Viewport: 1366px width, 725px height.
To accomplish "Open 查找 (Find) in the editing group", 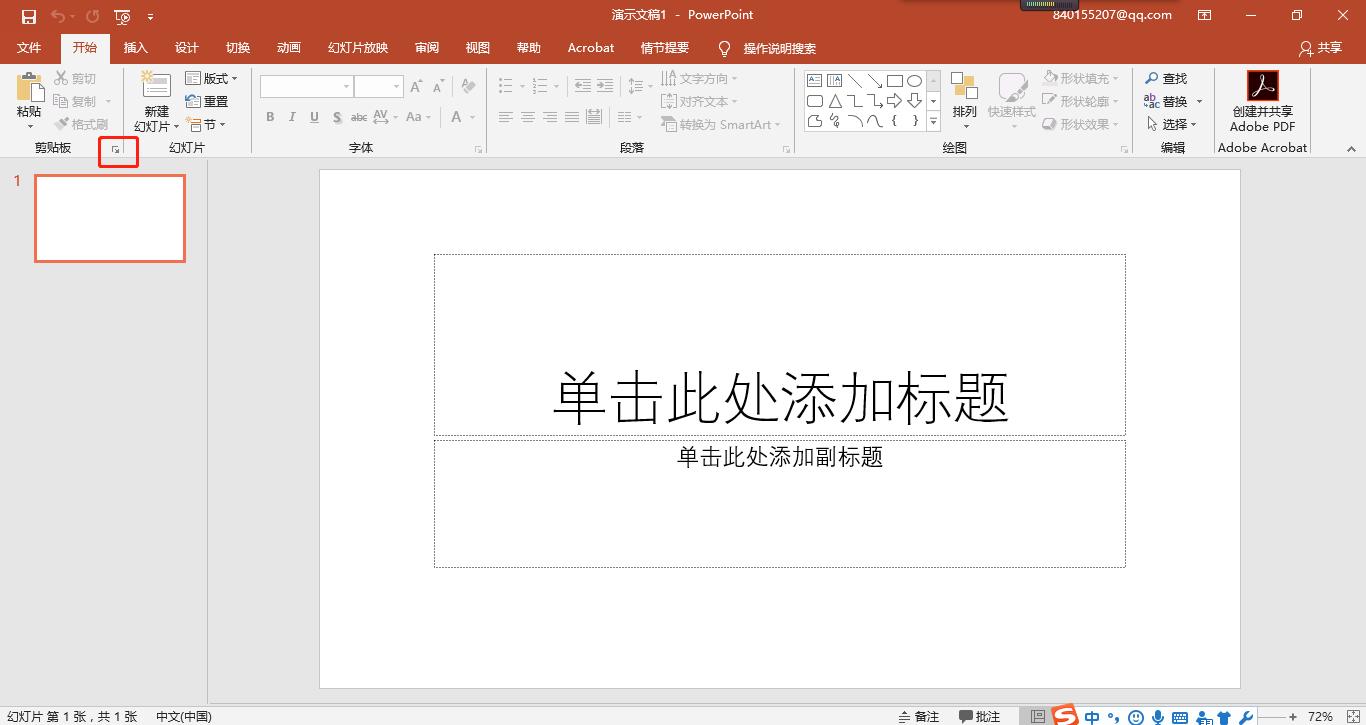I will pos(1171,78).
